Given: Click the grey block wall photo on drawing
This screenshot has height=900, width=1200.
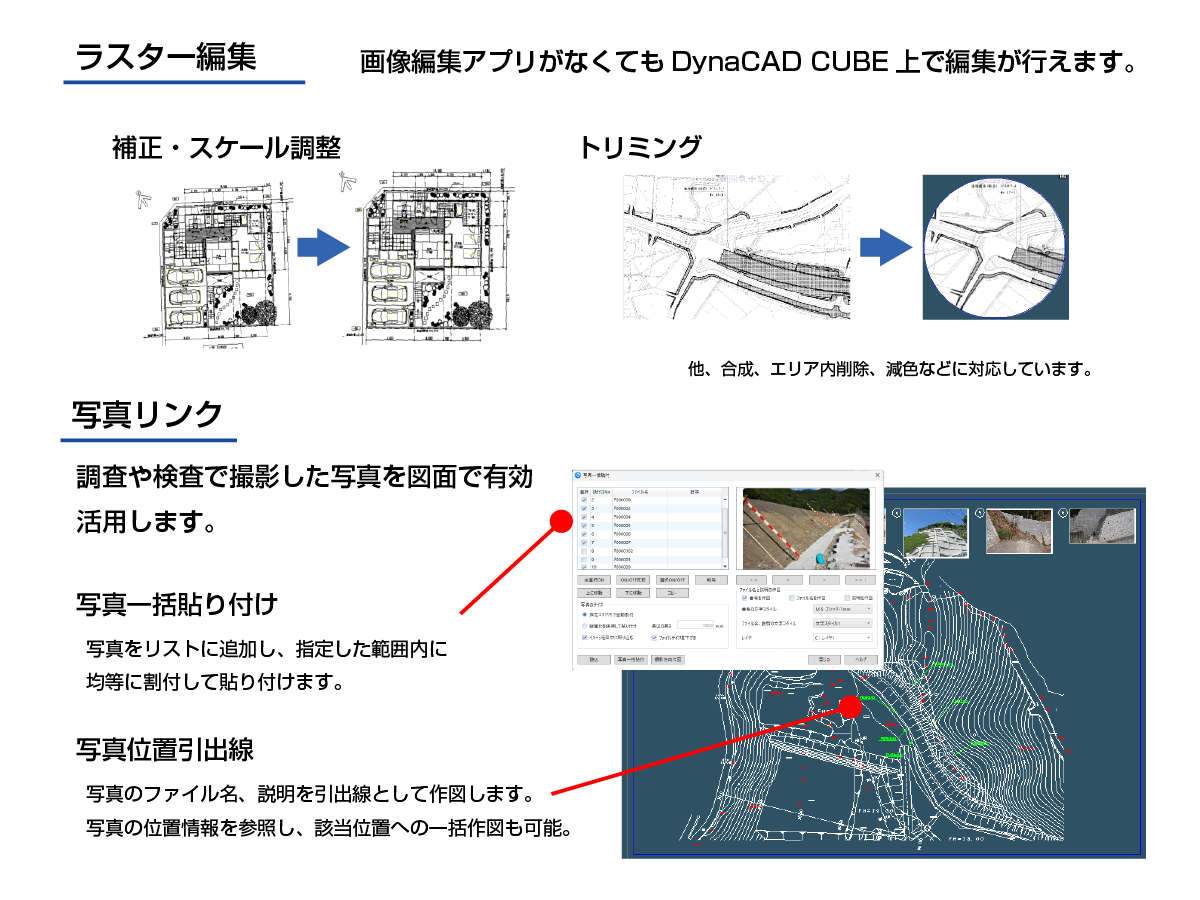Looking at the screenshot, I should [1102, 525].
